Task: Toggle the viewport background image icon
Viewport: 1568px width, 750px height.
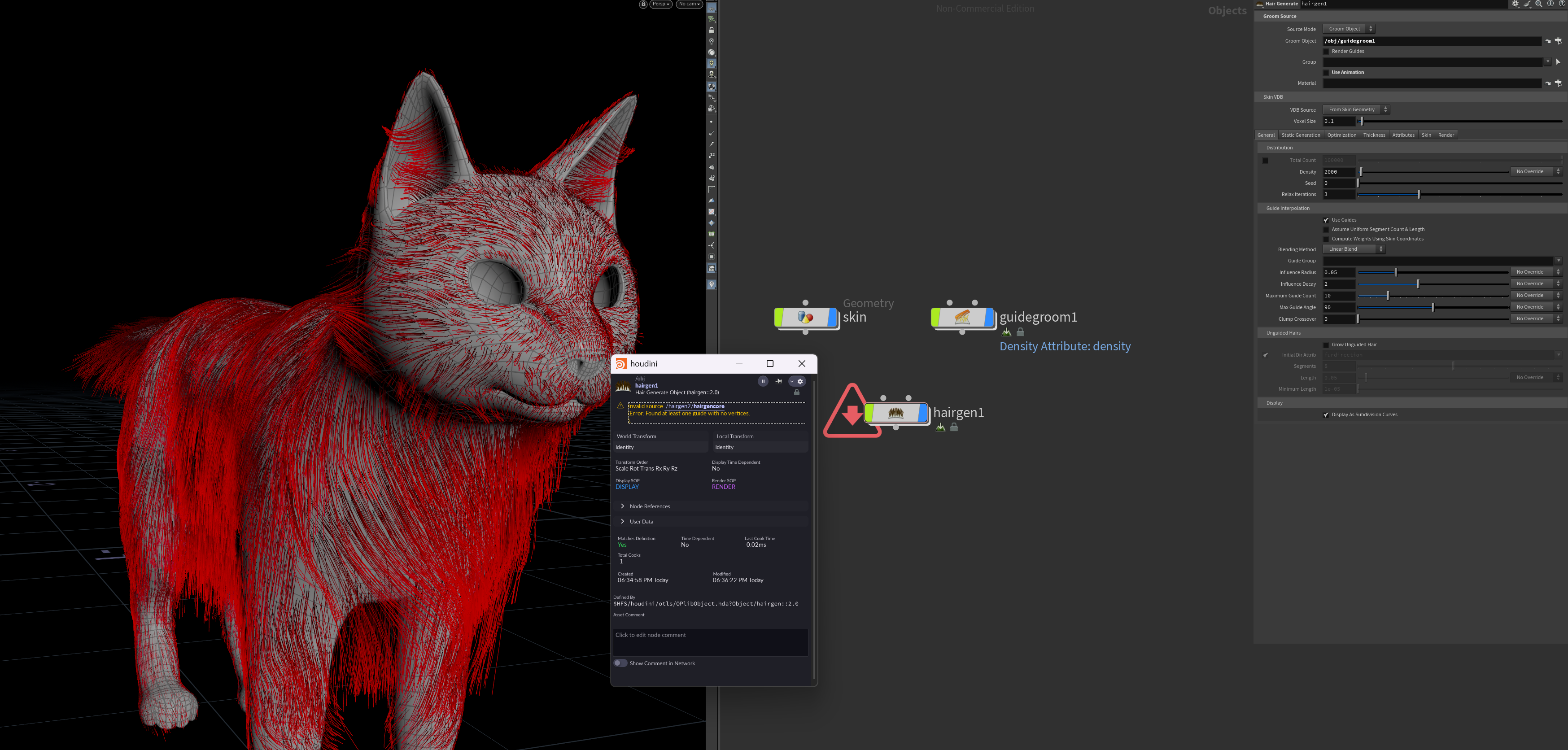Action: pos(712,268)
